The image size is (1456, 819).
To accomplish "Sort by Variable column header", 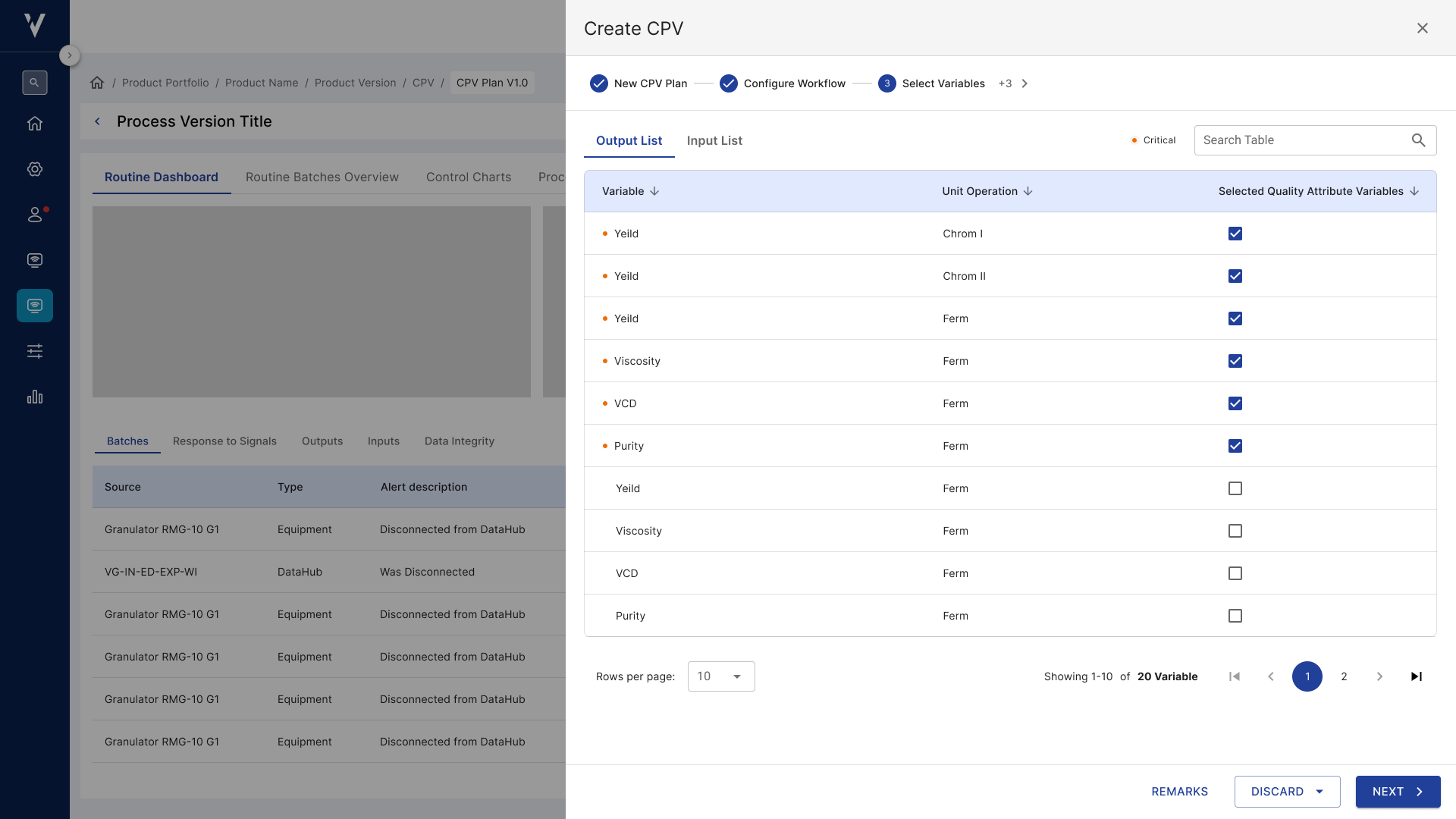I will click(x=630, y=191).
